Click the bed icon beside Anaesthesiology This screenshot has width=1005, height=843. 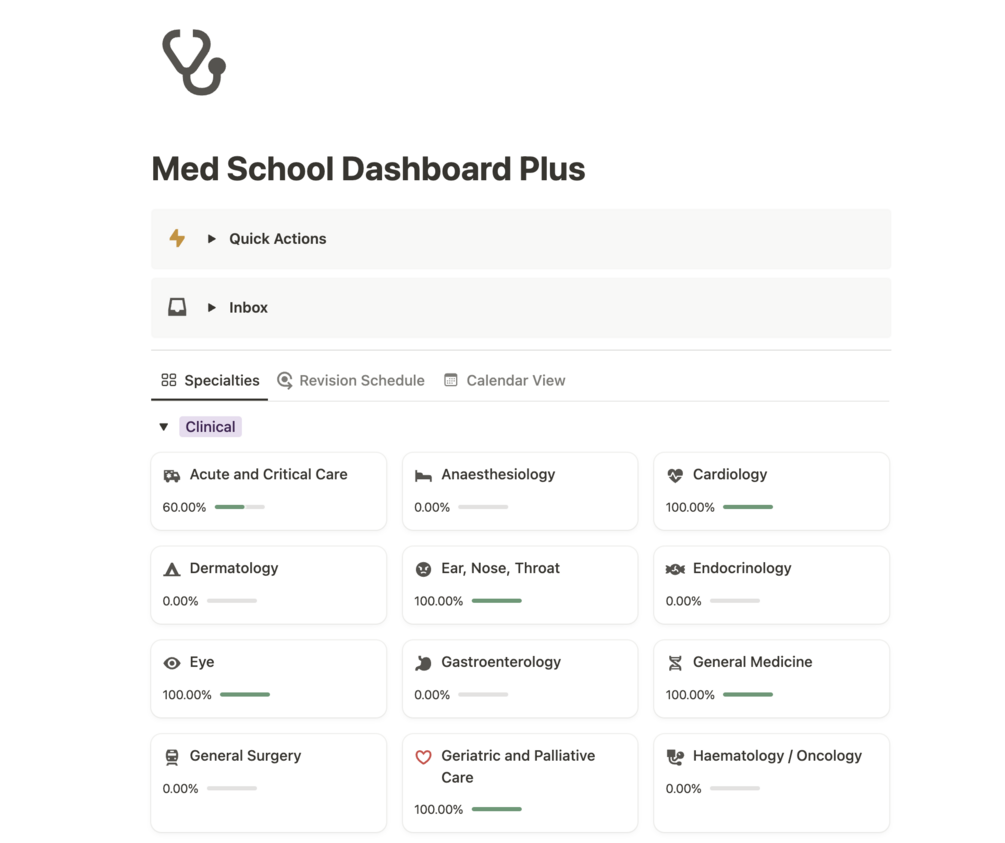[x=423, y=476]
